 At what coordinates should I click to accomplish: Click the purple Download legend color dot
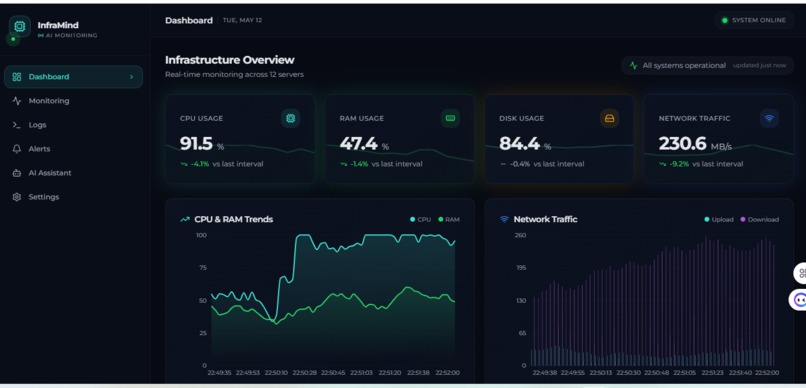click(x=742, y=219)
